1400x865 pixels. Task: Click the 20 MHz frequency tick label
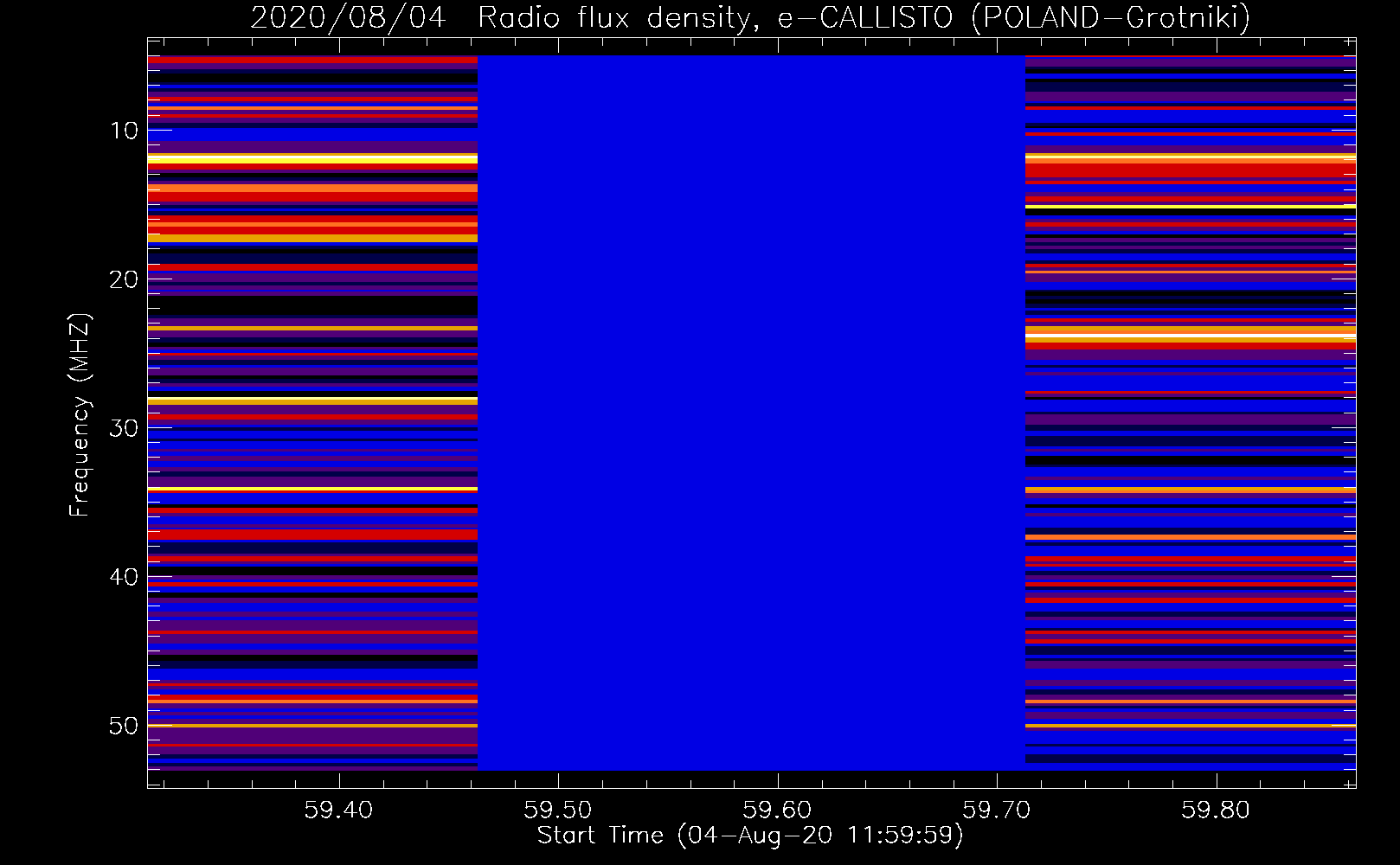click(124, 279)
